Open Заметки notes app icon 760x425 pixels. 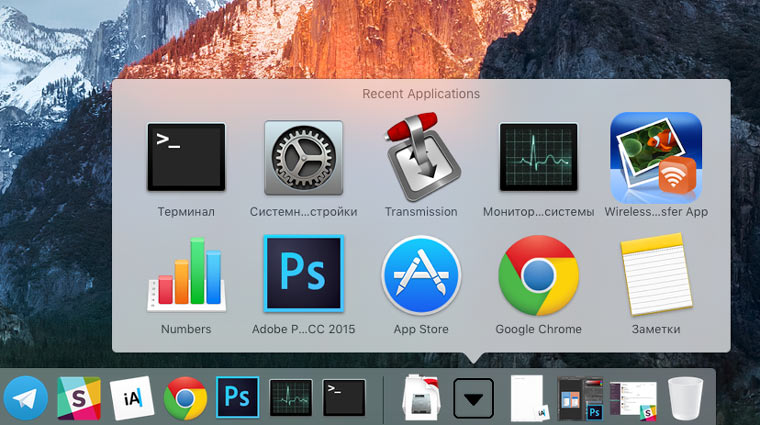click(656, 274)
